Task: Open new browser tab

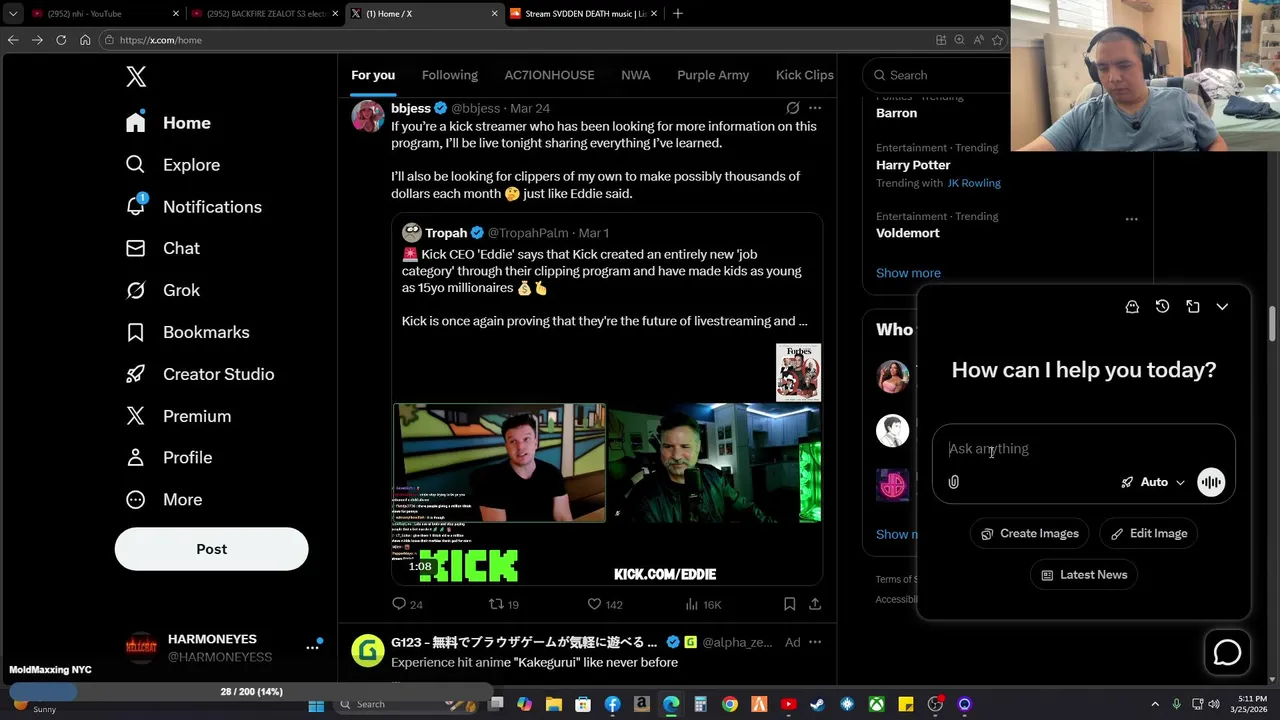Action: click(x=678, y=13)
